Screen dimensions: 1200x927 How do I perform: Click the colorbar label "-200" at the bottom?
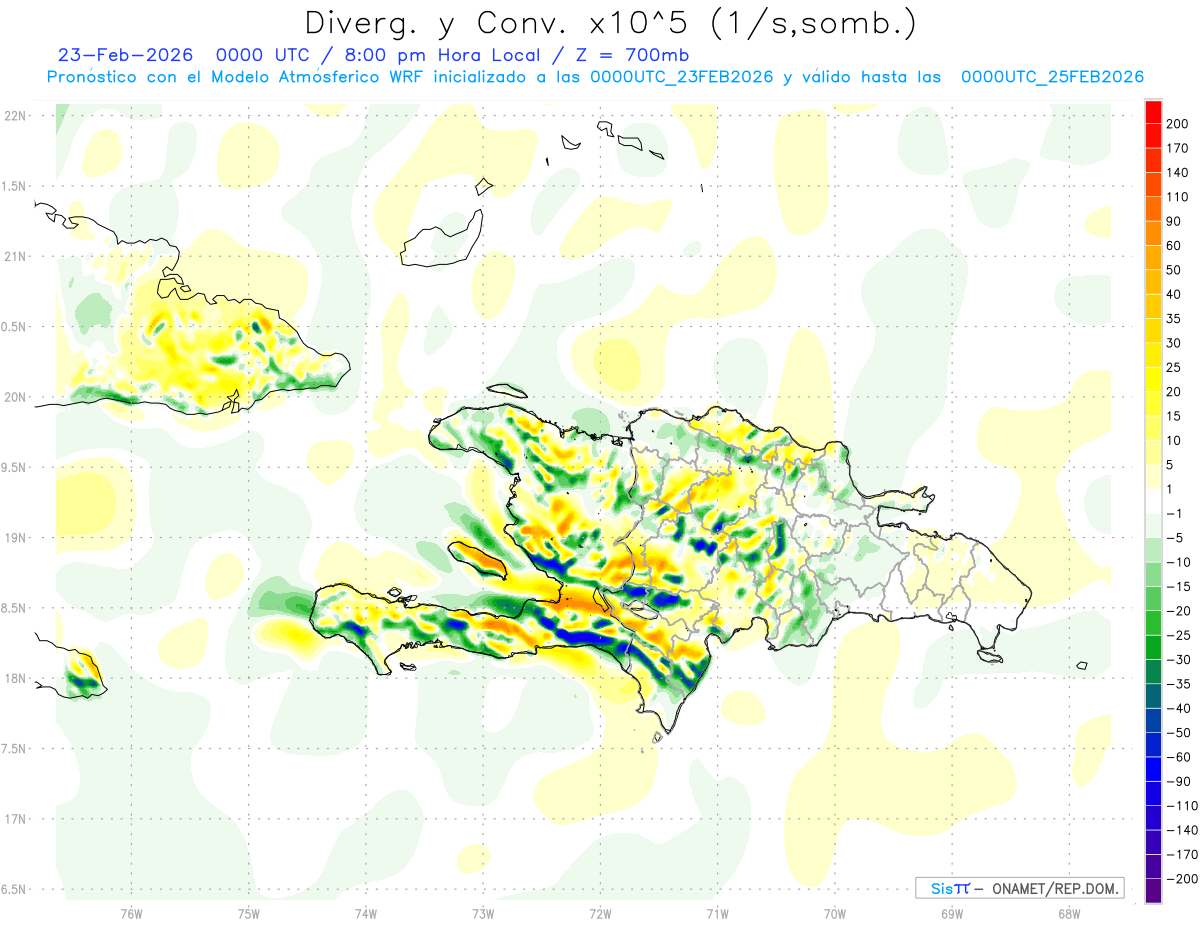point(1182,879)
